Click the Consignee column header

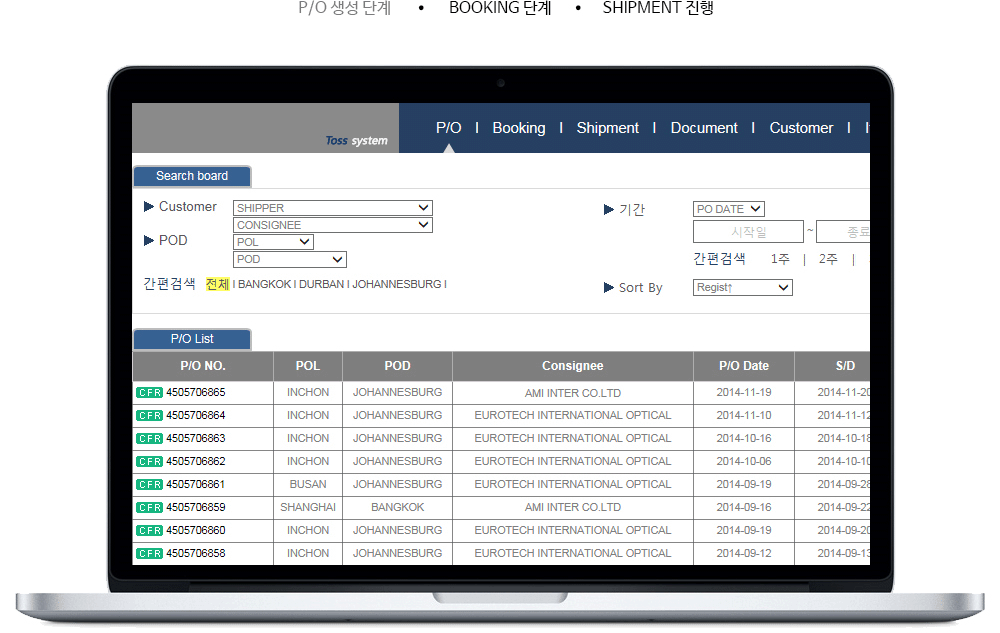coord(573,366)
